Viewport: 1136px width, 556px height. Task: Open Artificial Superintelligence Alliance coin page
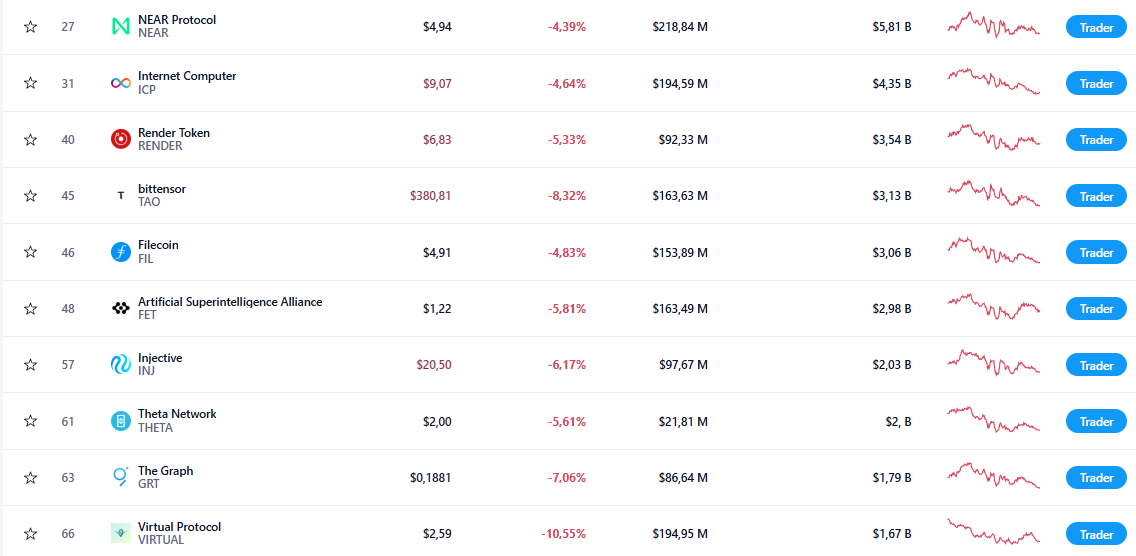[230, 302]
